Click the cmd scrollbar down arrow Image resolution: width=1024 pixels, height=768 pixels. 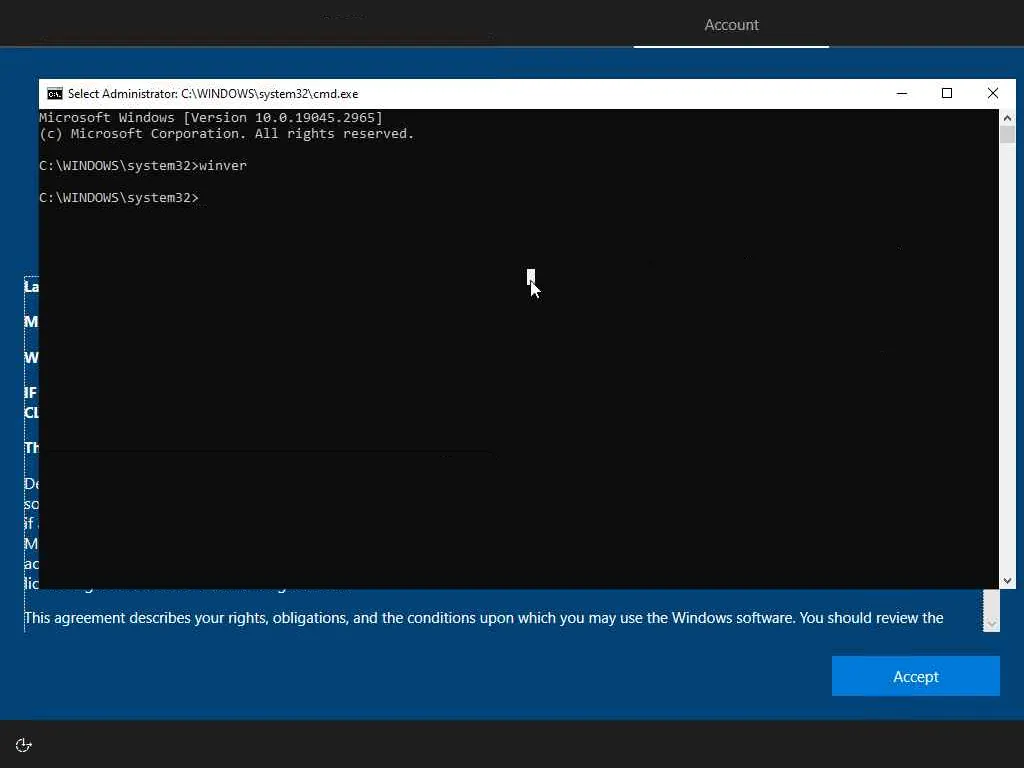pos(1007,580)
